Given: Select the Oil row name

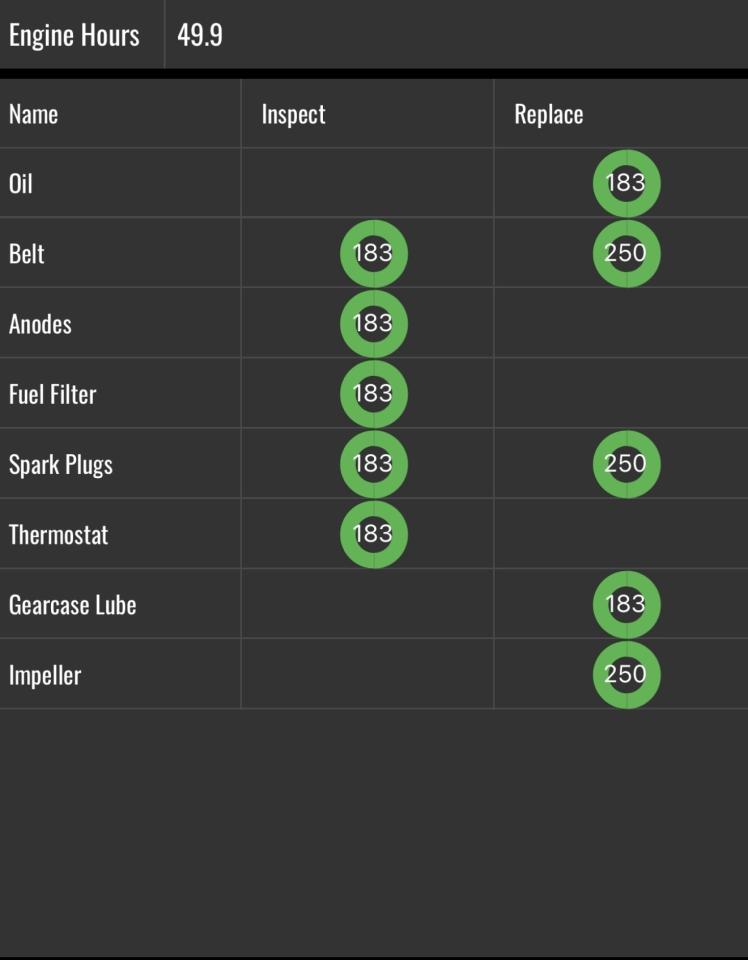Looking at the screenshot, I should click(x=21, y=184).
